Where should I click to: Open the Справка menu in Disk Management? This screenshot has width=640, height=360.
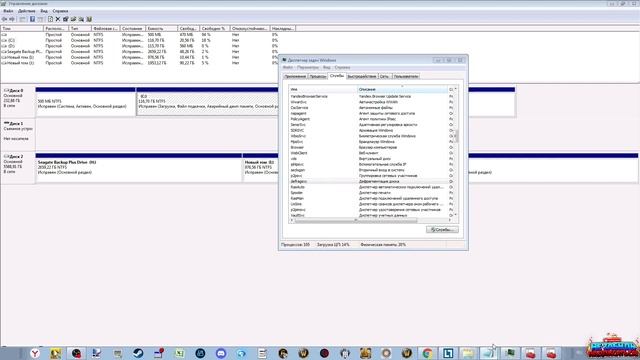click(x=60, y=11)
